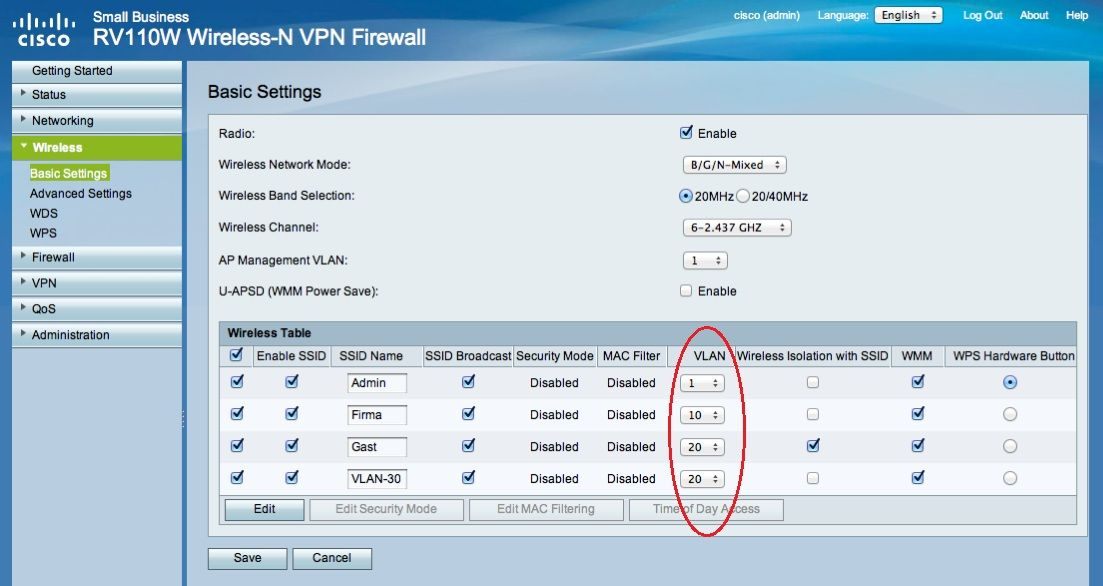
Task: Select WPS Hardware Button radio for Firma
Action: [x=1010, y=414]
